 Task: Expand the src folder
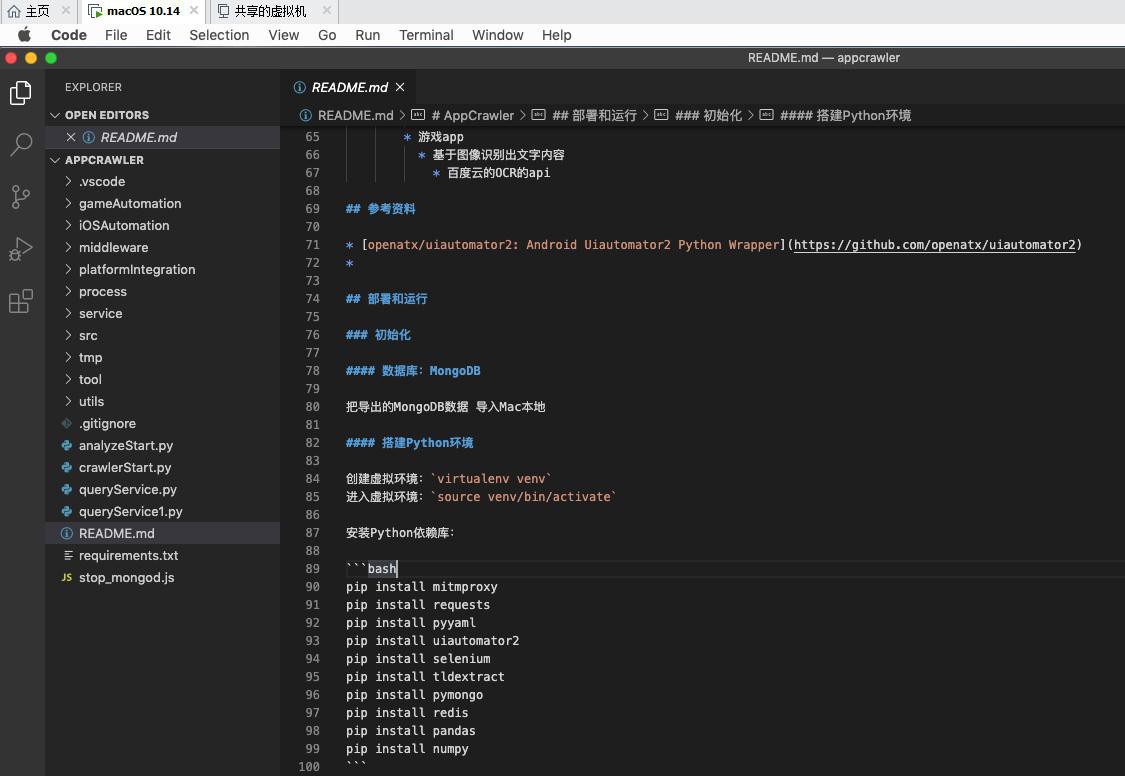68,336
